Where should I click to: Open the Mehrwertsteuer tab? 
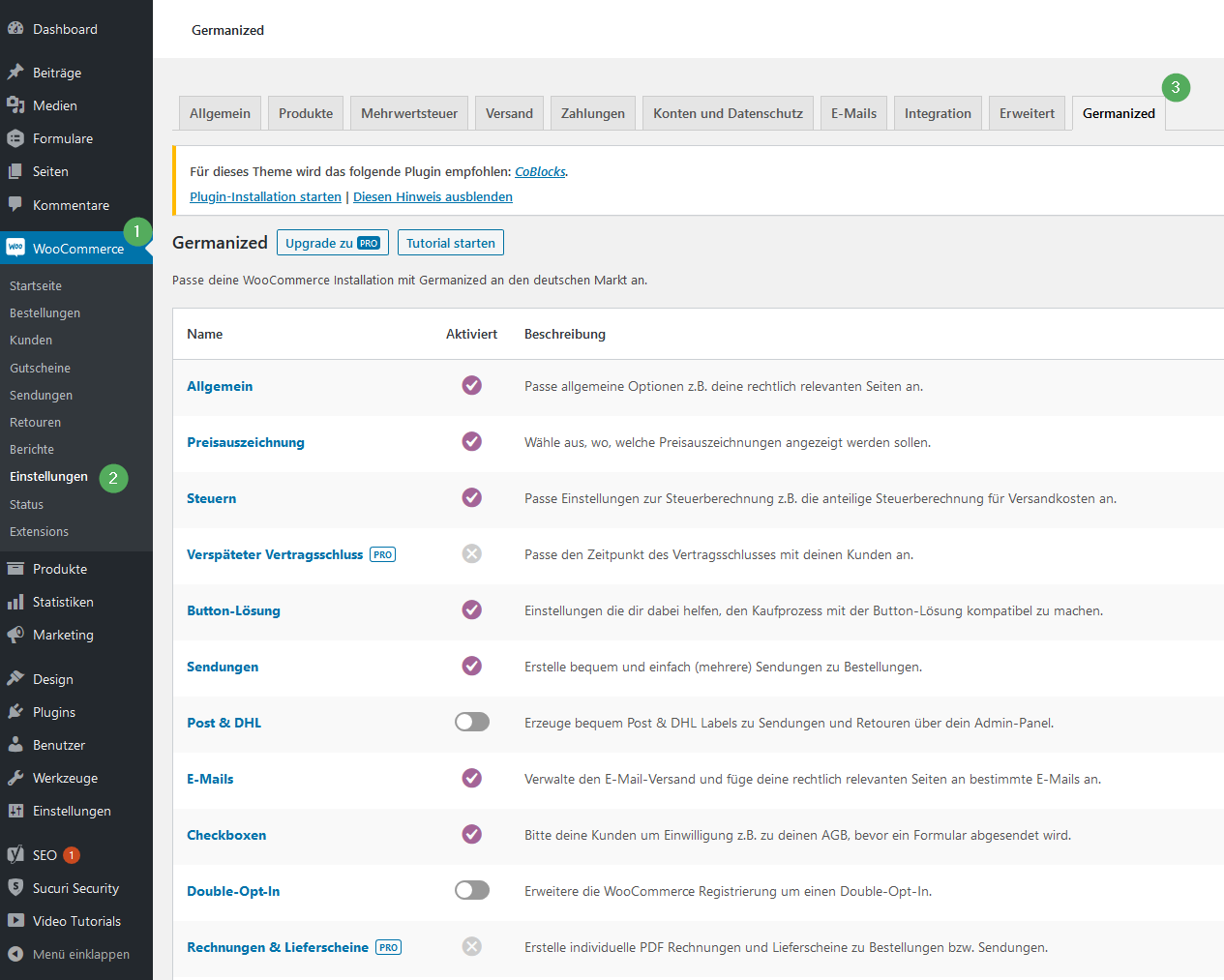click(409, 113)
